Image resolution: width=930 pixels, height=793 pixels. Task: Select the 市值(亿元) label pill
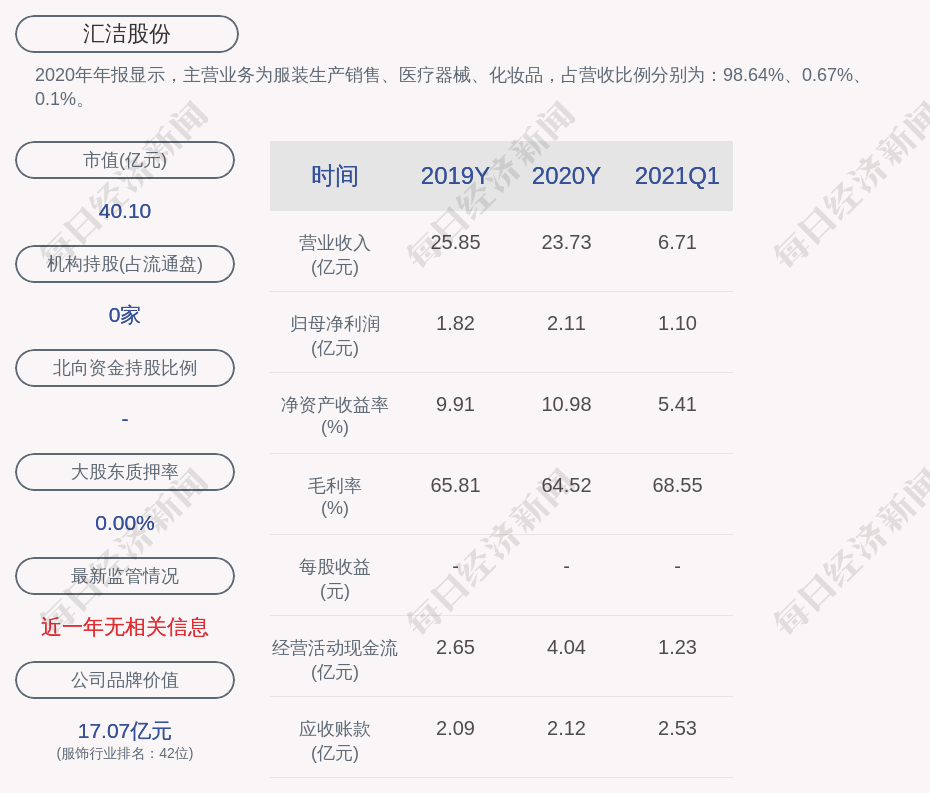pos(125,160)
